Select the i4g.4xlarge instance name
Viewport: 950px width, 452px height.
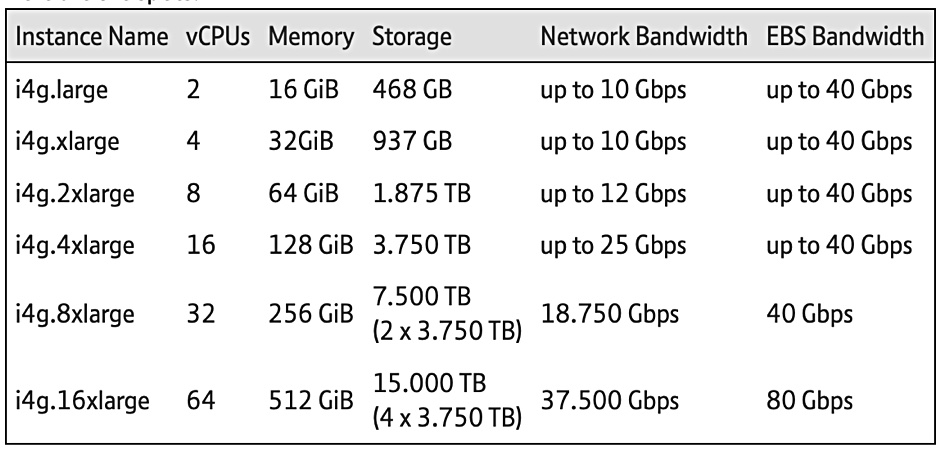75,245
